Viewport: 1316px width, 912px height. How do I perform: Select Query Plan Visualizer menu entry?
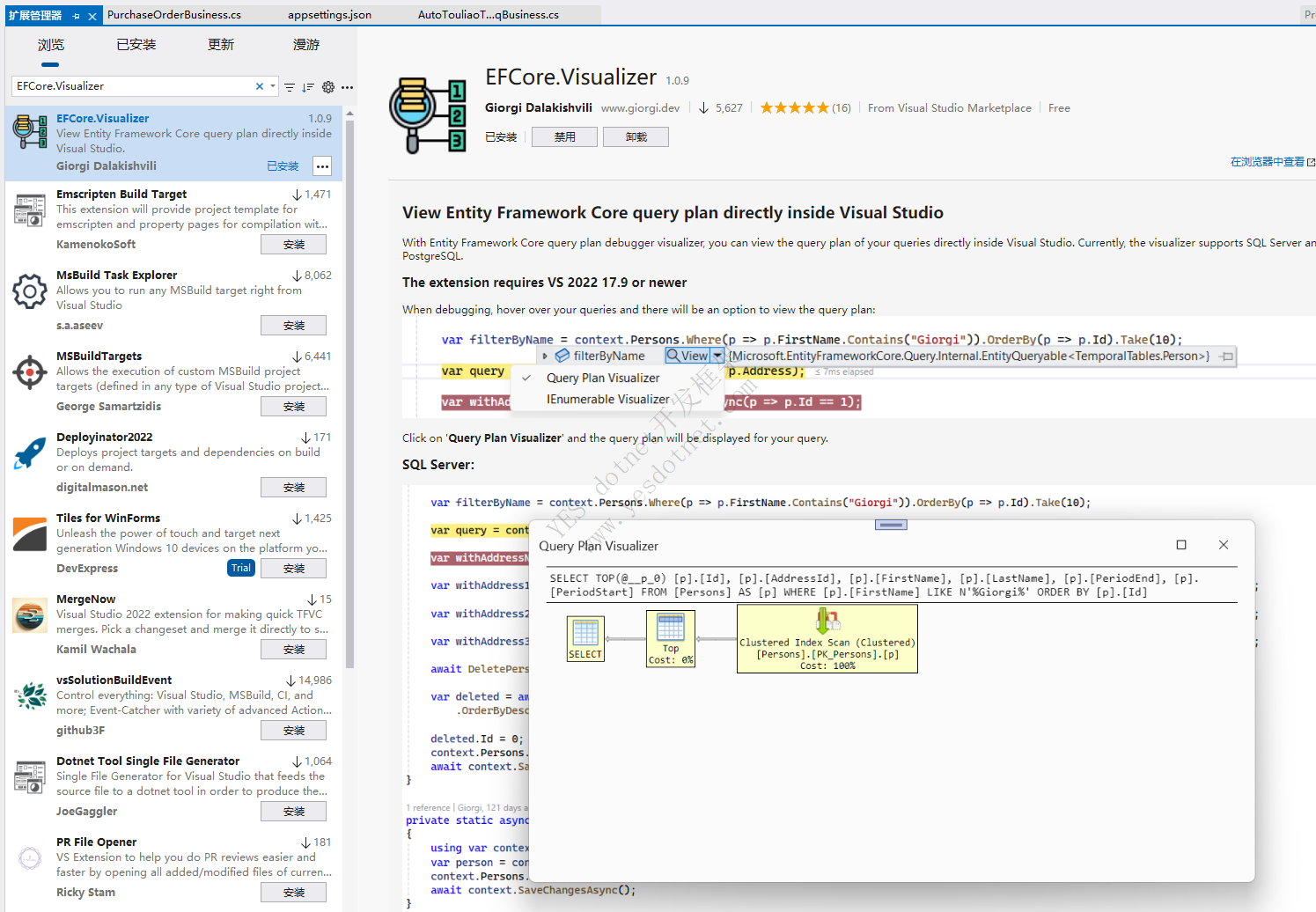603,378
